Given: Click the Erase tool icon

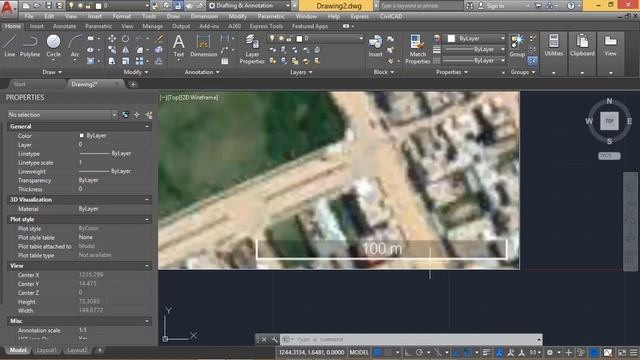Looking at the screenshot, I should coord(159,39).
